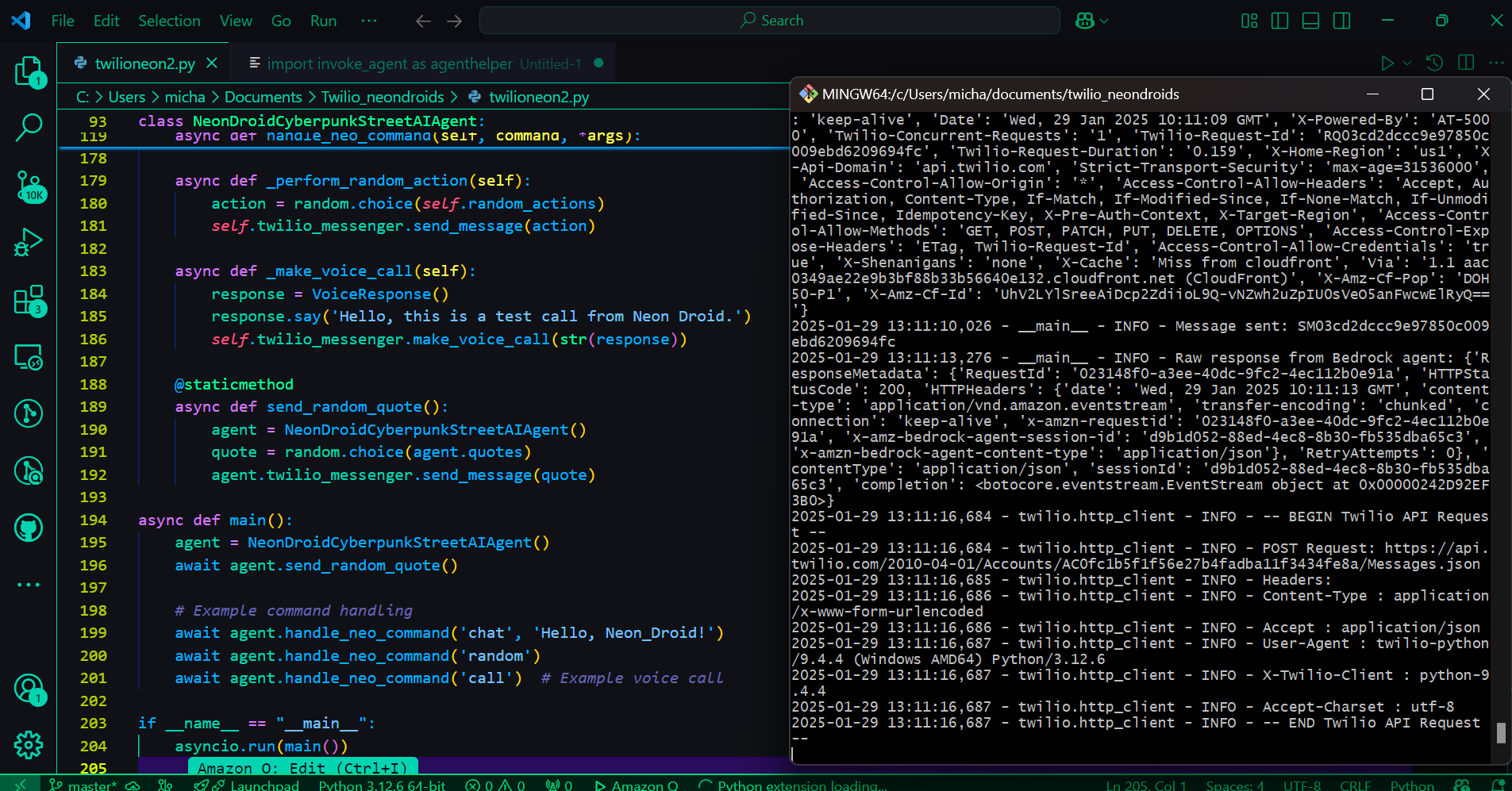Open the run options dropdown beside play button

pos(1407,63)
